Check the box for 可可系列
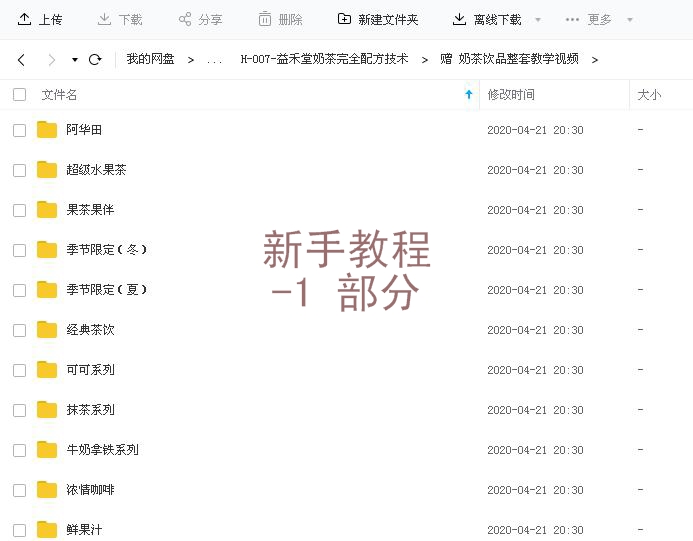 [x=19, y=370]
